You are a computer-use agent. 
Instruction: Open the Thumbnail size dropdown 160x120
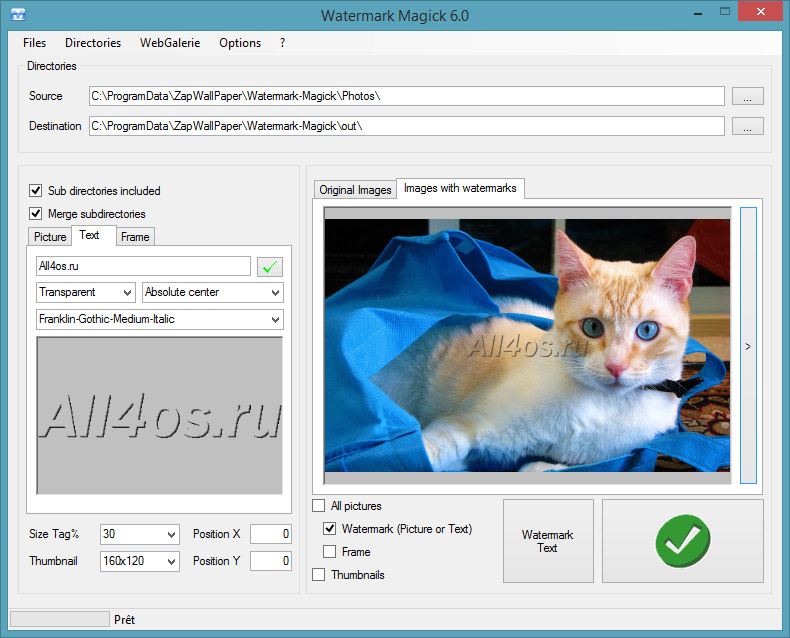point(140,561)
